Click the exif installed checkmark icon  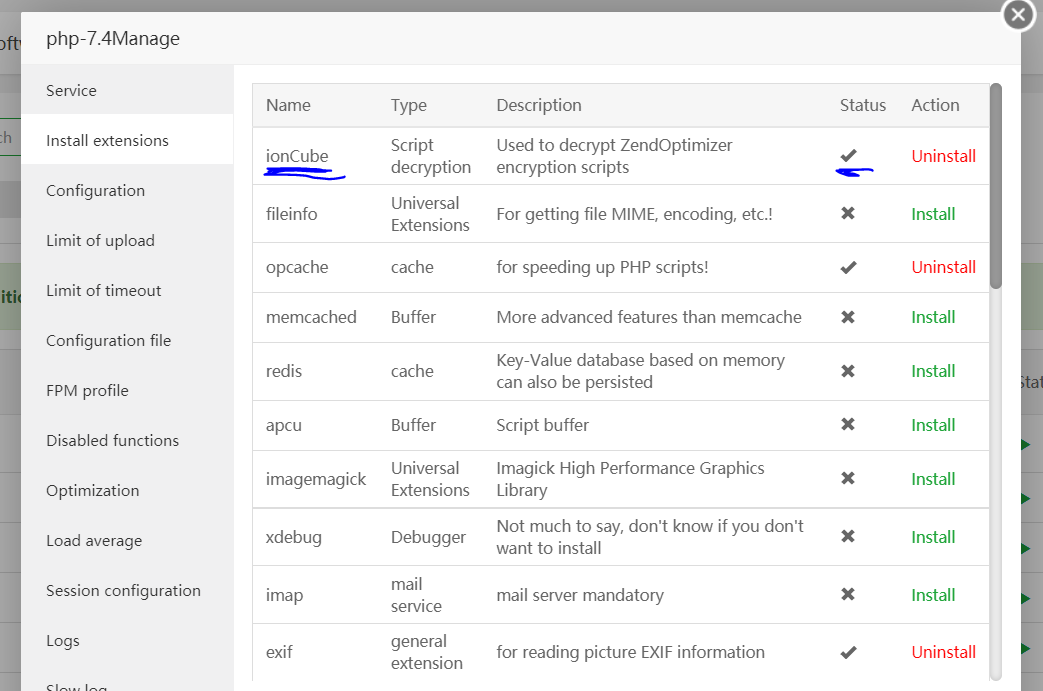848,652
